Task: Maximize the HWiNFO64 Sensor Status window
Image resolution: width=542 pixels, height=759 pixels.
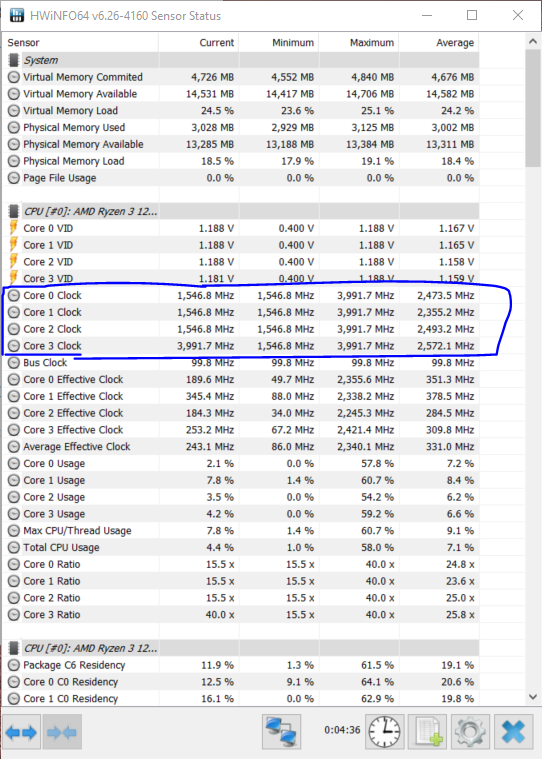Action: [472, 15]
